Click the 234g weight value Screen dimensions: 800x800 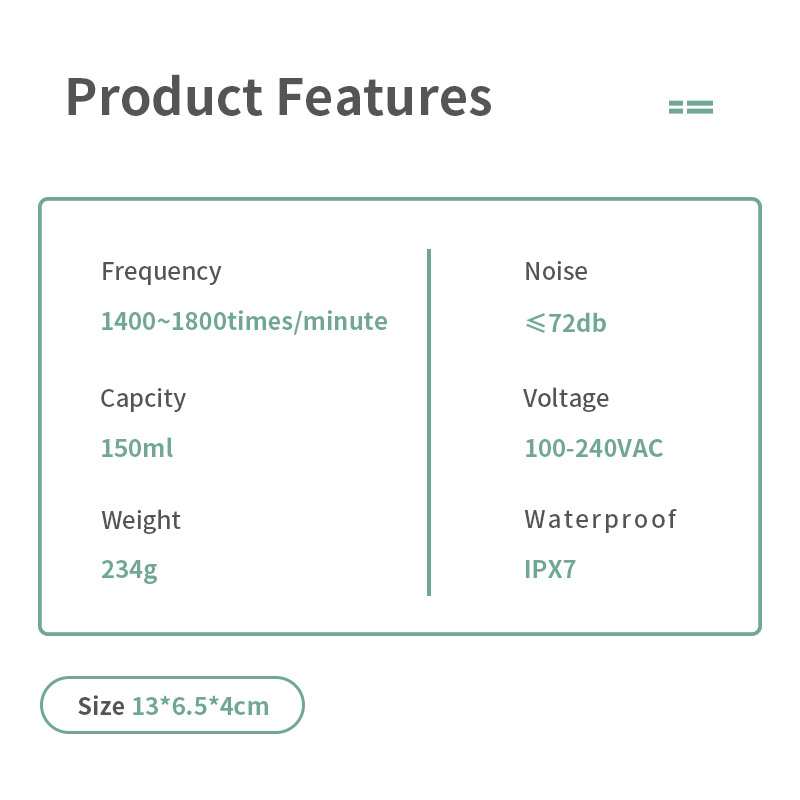[129, 570]
